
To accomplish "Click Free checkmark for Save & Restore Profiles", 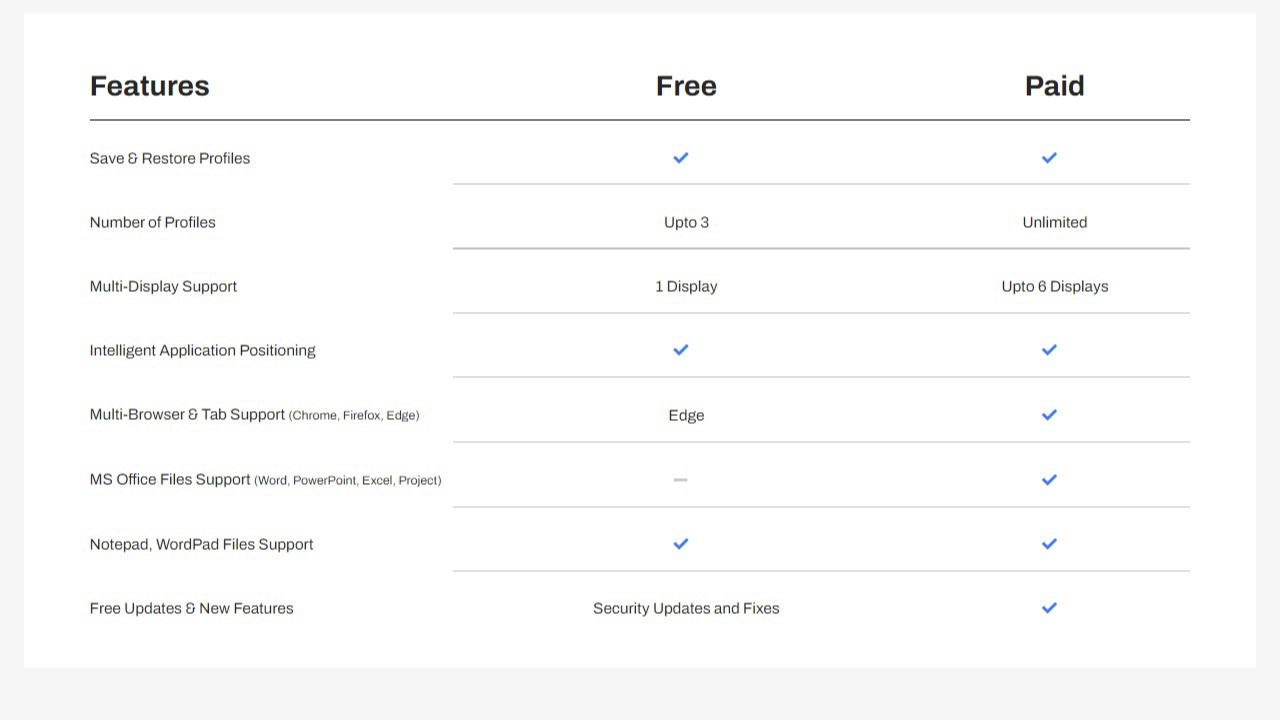I will click(681, 158).
